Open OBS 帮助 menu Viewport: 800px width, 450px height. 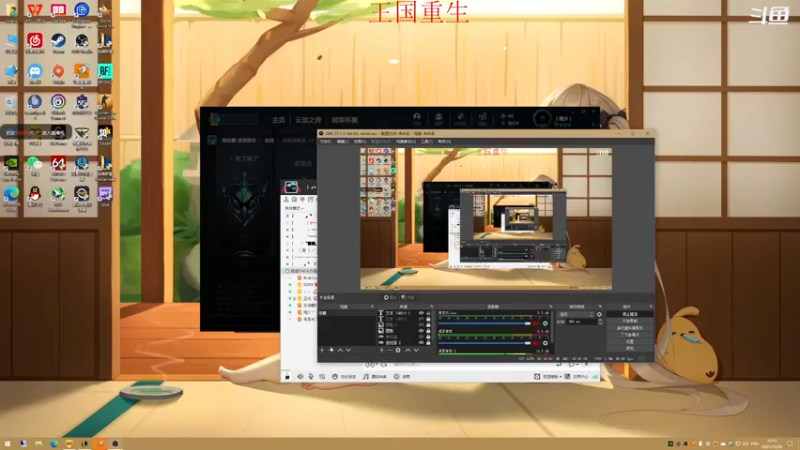click(x=444, y=141)
